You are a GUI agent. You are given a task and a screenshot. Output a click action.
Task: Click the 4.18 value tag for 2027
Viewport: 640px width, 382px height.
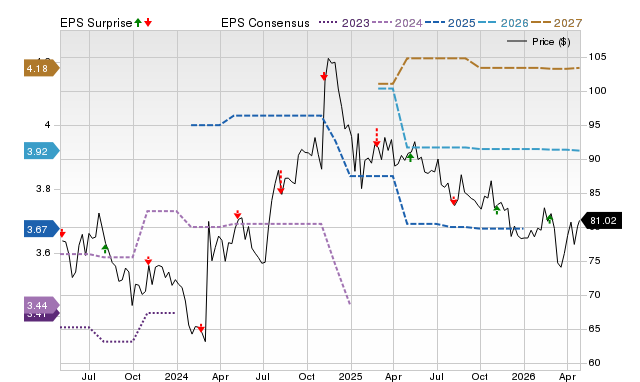(x=42, y=68)
